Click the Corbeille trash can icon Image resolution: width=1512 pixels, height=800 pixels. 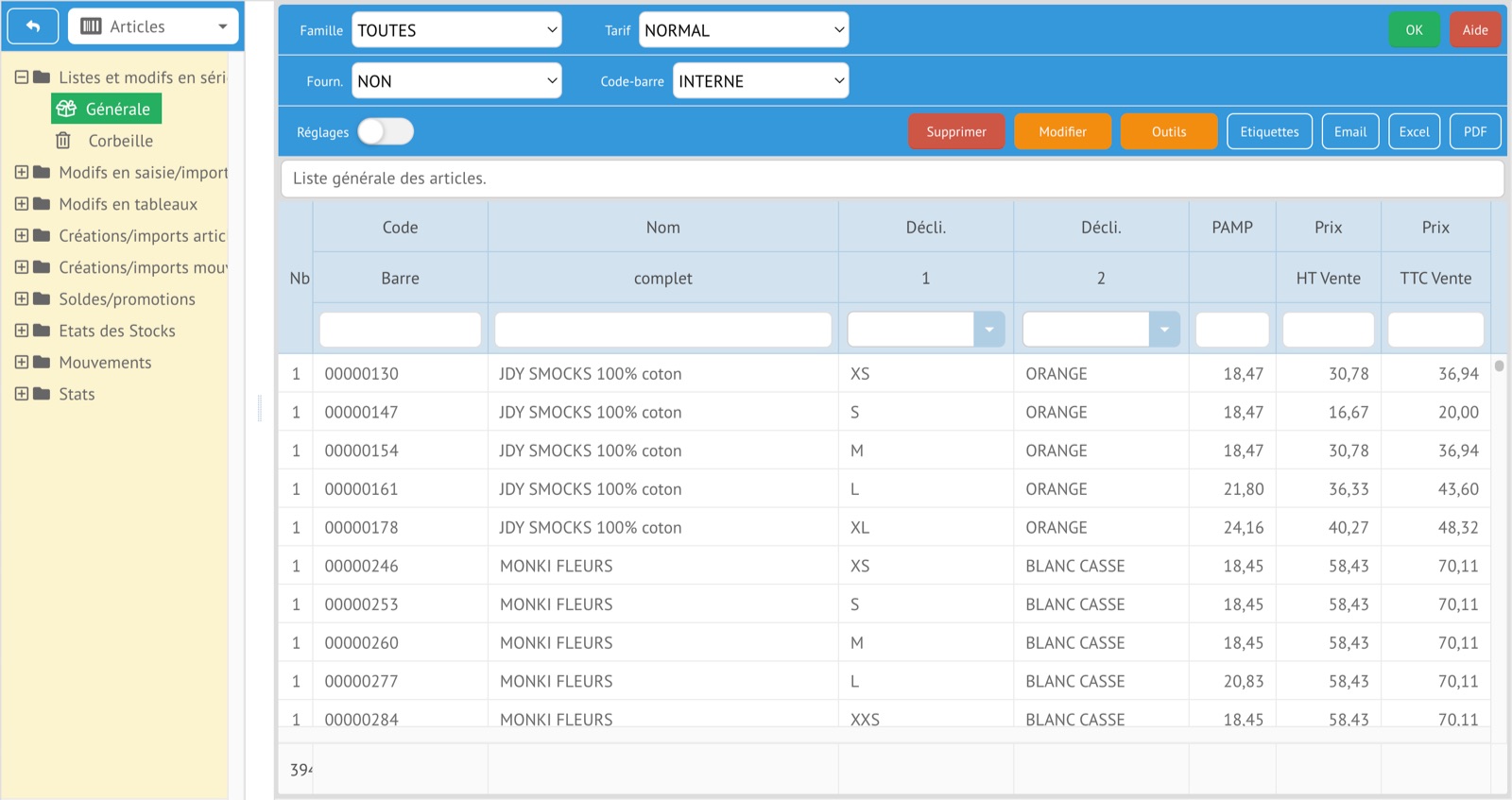click(63, 141)
